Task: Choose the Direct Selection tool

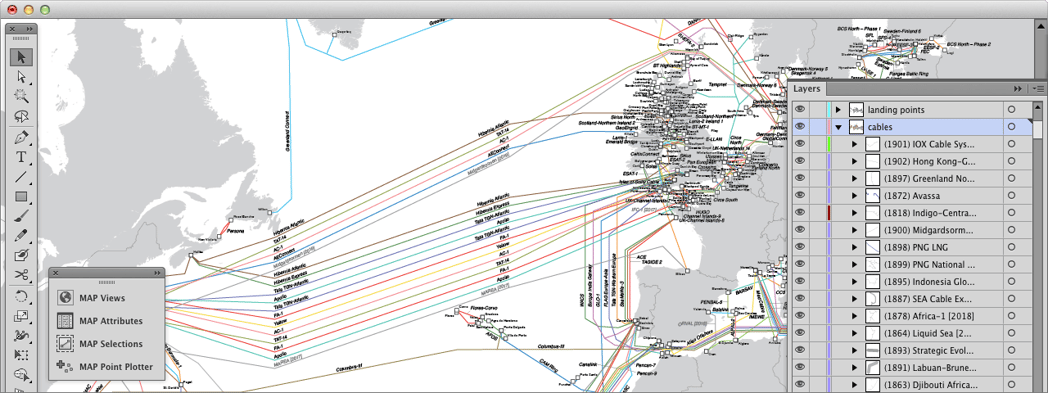Action: (x=21, y=77)
